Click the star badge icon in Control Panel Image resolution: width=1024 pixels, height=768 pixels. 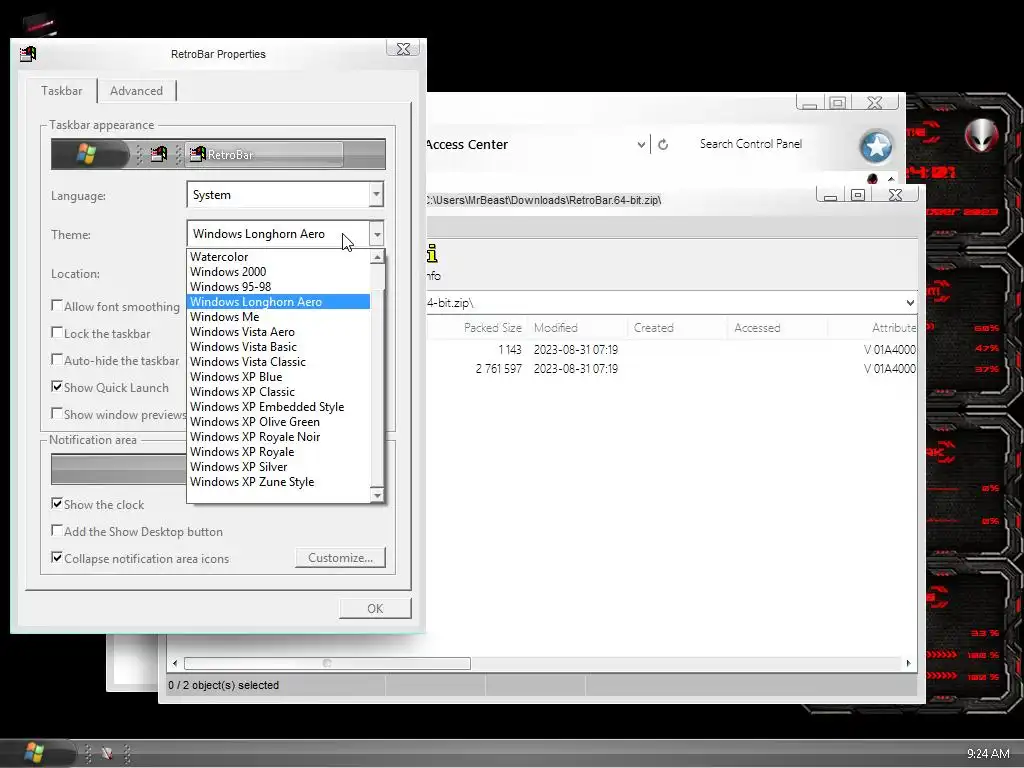pyautogui.click(x=876, y=146)
